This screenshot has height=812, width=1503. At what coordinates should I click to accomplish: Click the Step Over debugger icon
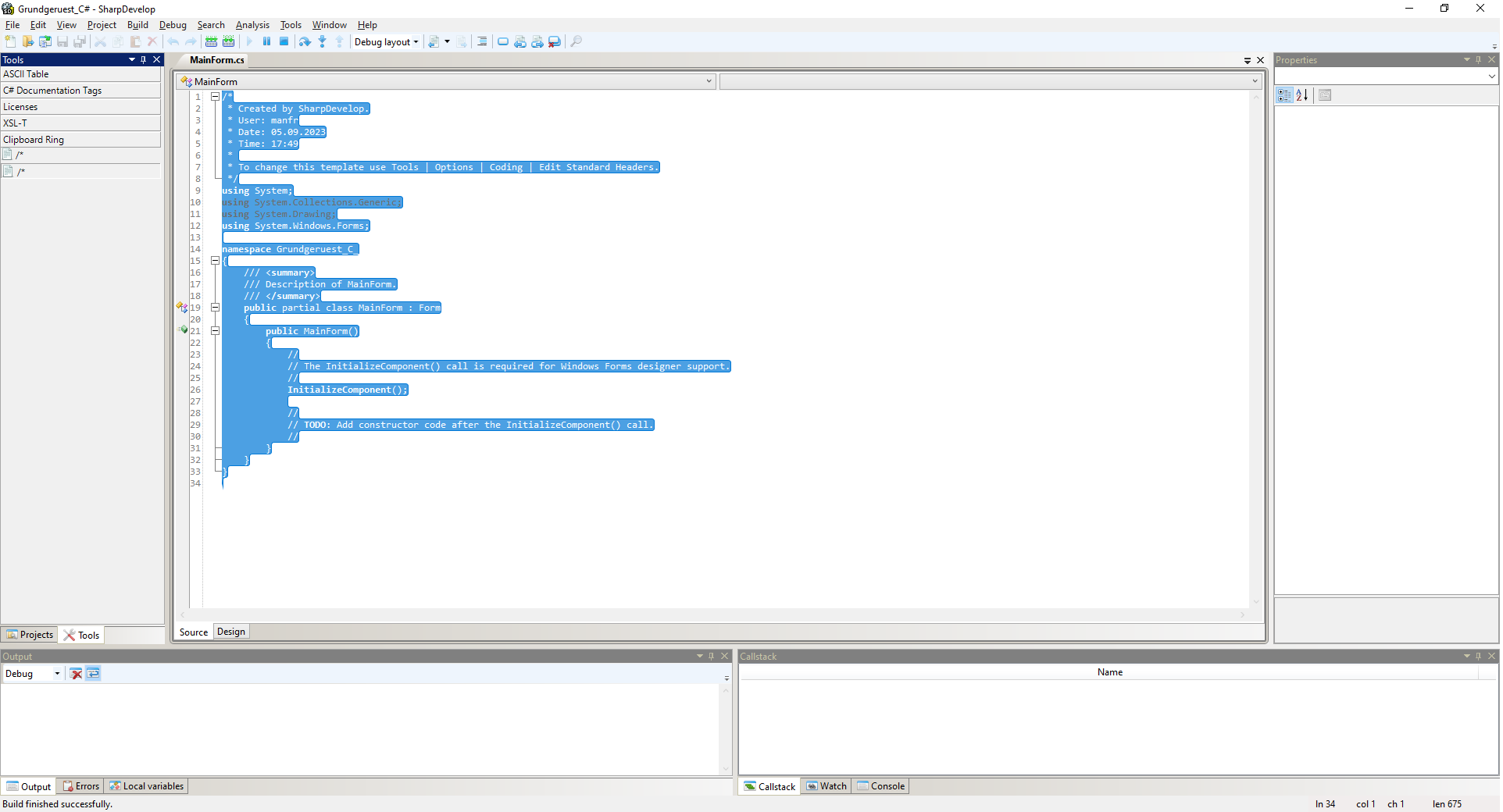pyautogui.click(x=305, y=41)
